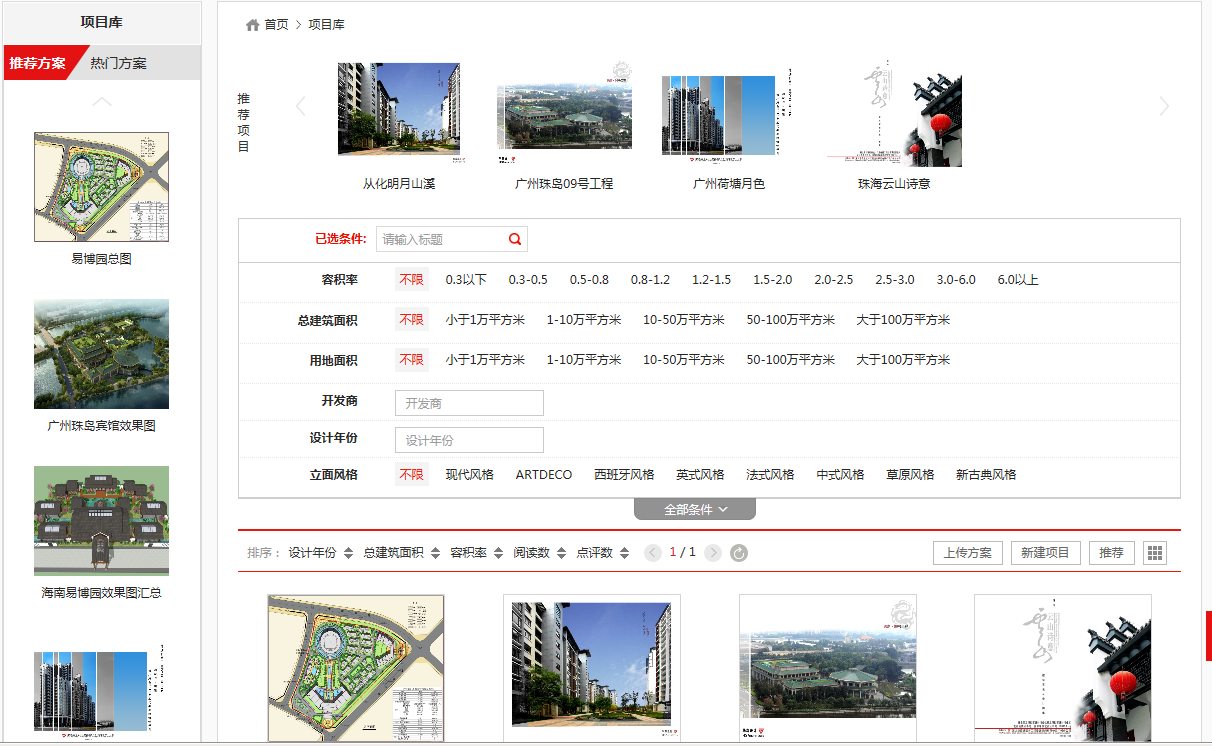Click 项目库 breadcrumb link

pos(326,25)
